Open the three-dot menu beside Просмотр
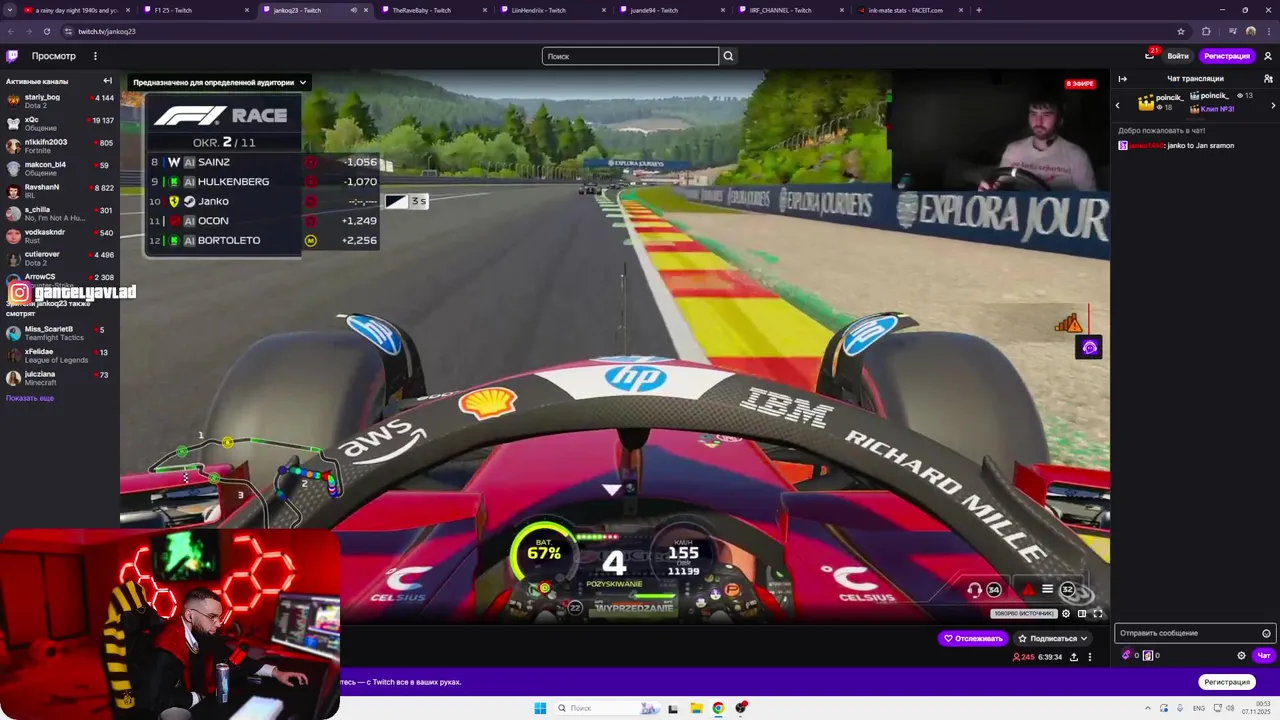 click(95, 56)
